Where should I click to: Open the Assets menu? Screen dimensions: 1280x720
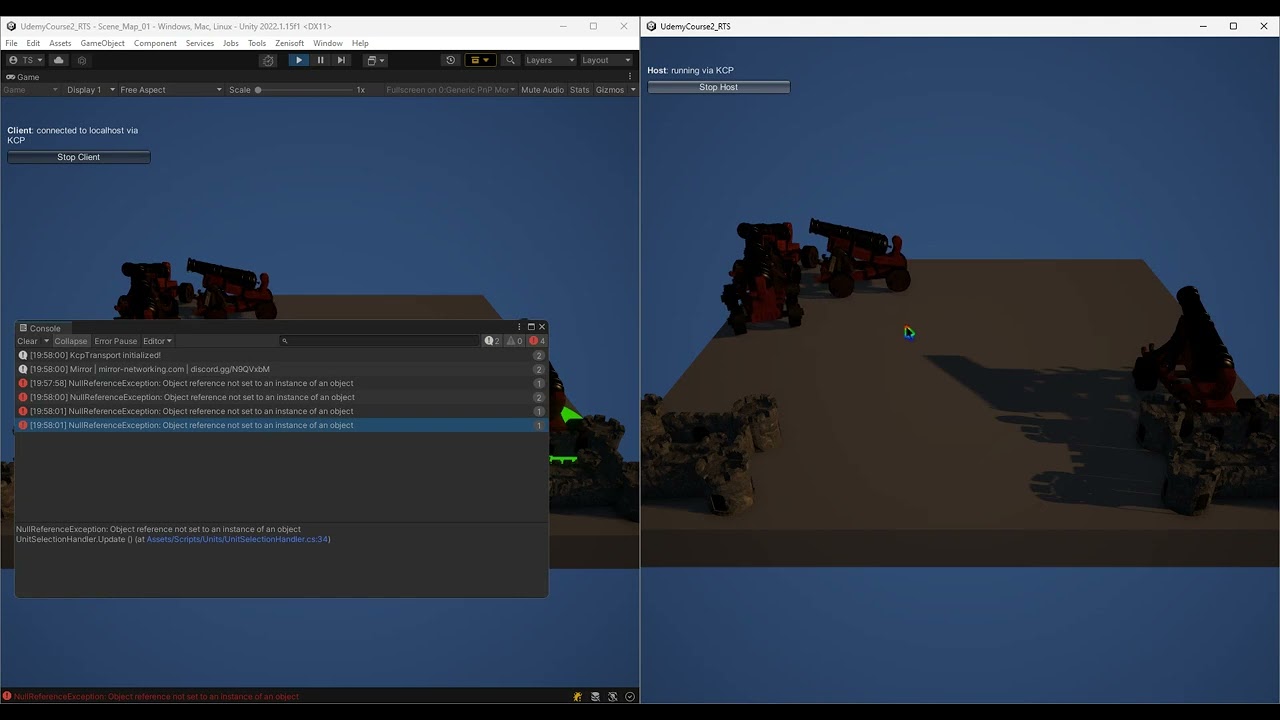[x=60, y=43]
